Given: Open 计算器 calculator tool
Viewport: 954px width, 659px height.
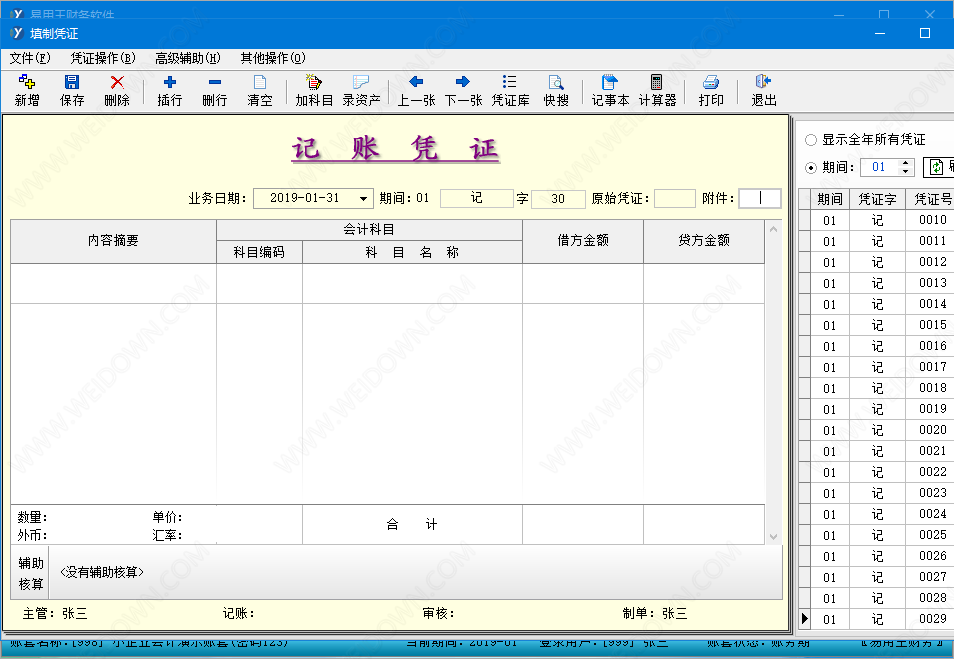Looking at the screenshot, I should [x=657, y=90].
